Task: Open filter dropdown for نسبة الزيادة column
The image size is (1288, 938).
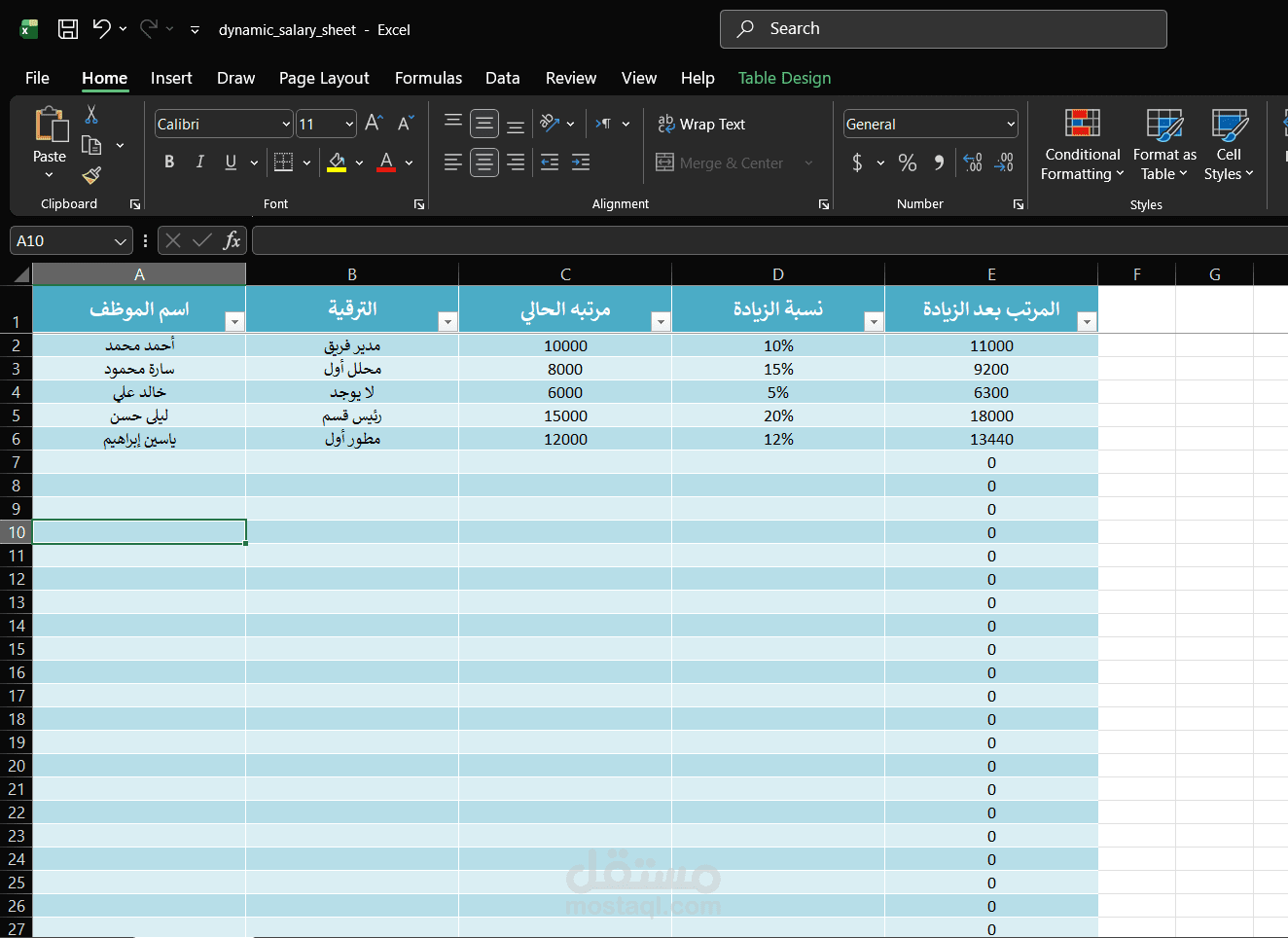Action: [874, 322]
